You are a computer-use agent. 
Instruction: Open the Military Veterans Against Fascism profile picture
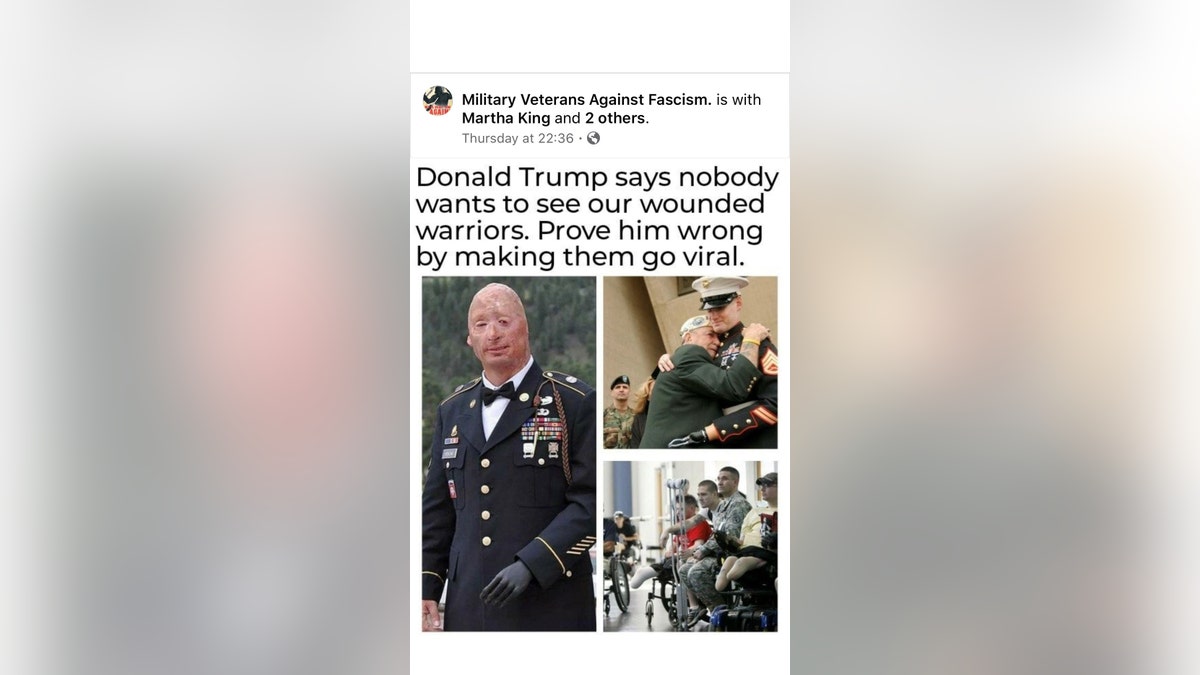point(437,101)
